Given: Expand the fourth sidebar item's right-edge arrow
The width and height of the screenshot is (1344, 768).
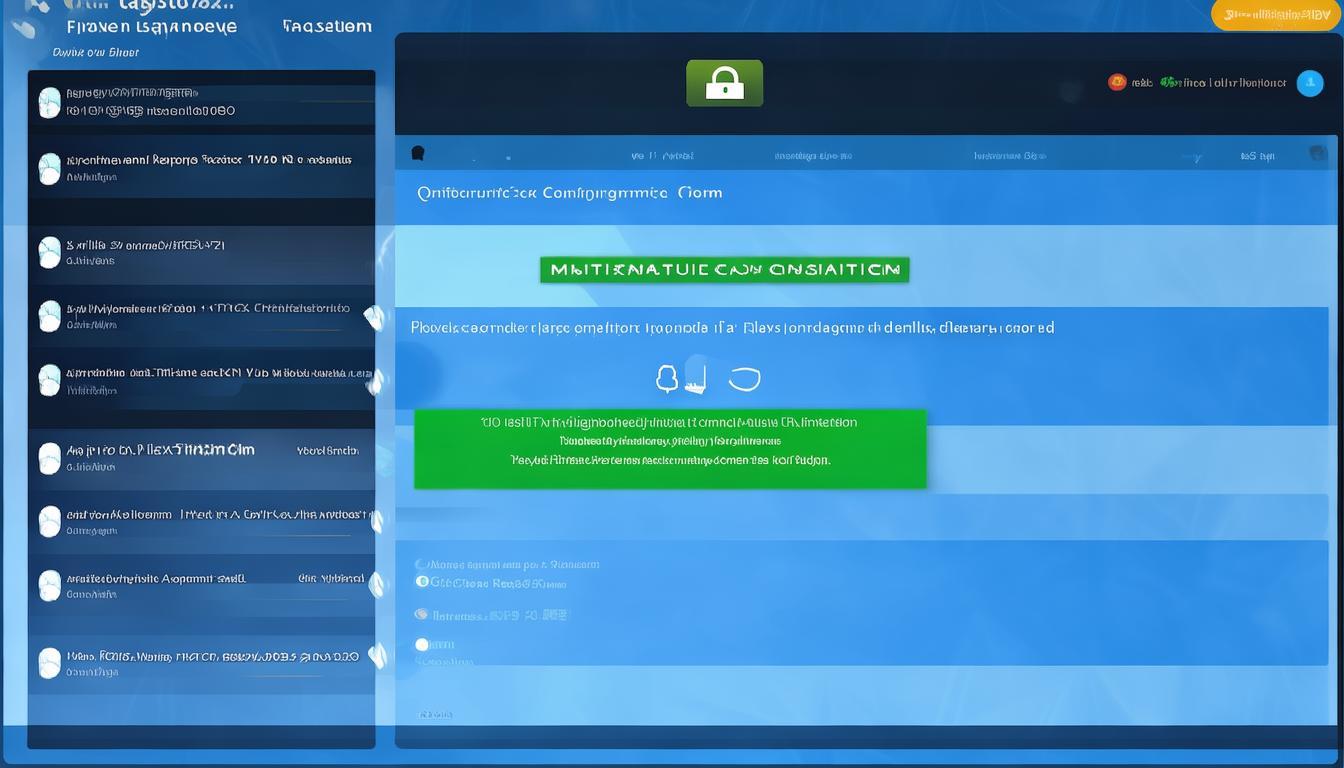Looking at the screenshot, I should tap(374, 317).
